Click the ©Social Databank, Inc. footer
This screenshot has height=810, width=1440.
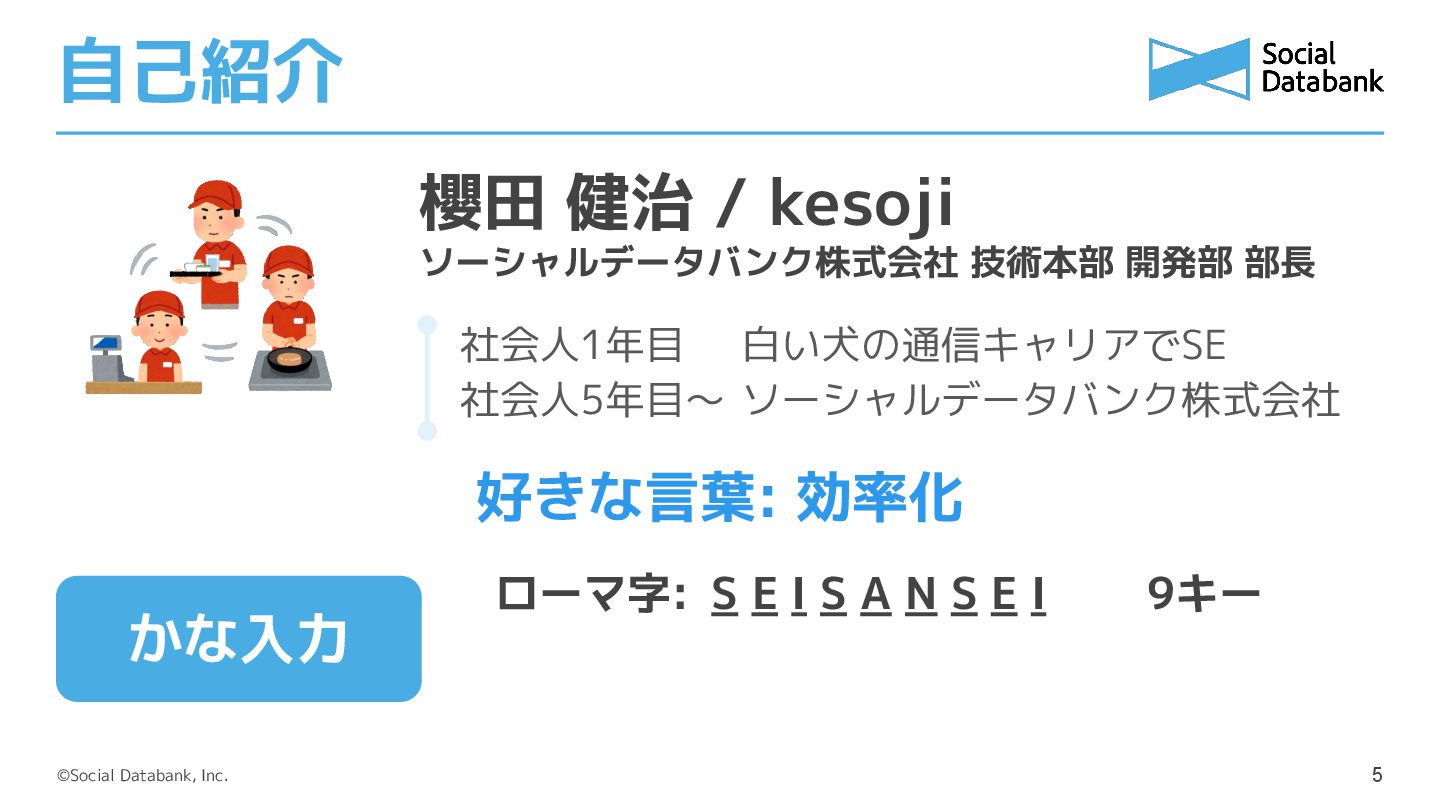tap(142, 775)
